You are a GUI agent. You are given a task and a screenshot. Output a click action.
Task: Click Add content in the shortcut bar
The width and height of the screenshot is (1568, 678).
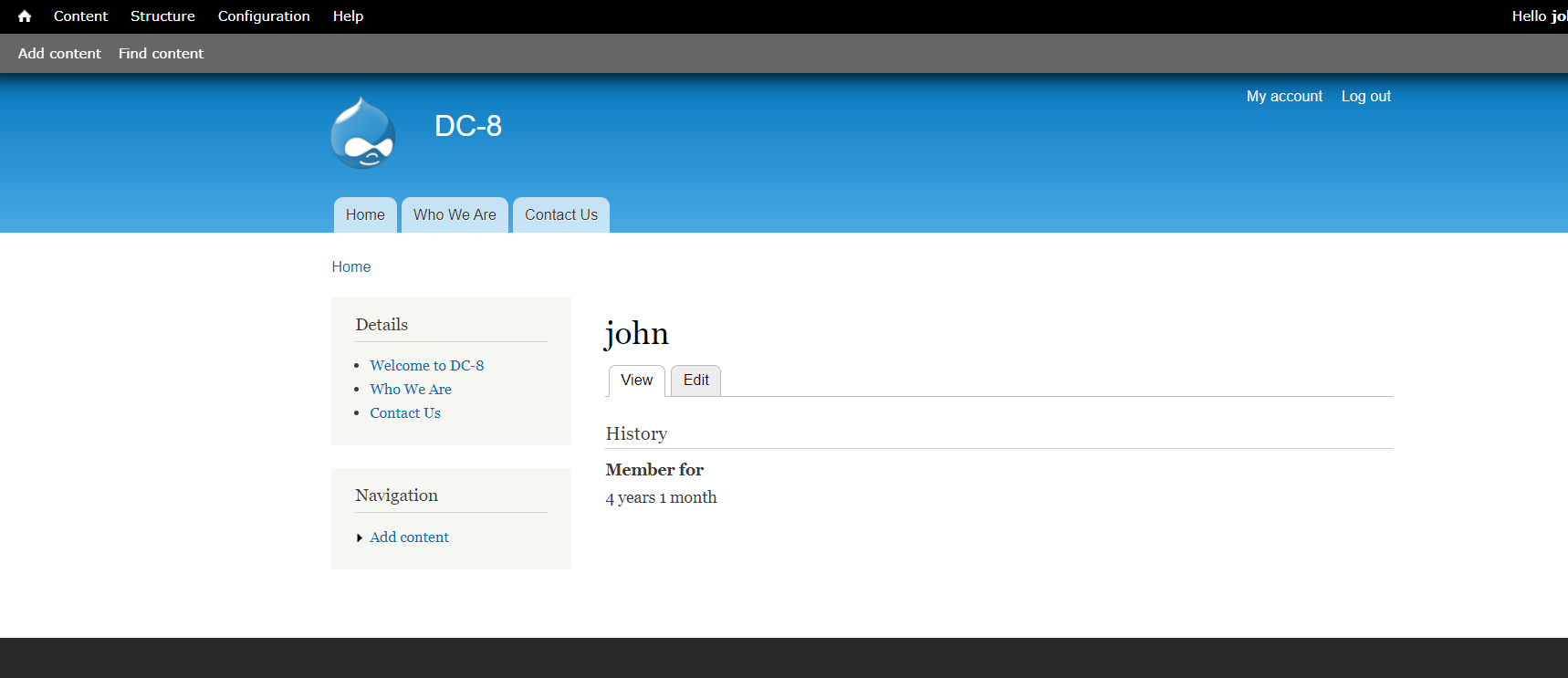tap(59, 54)
